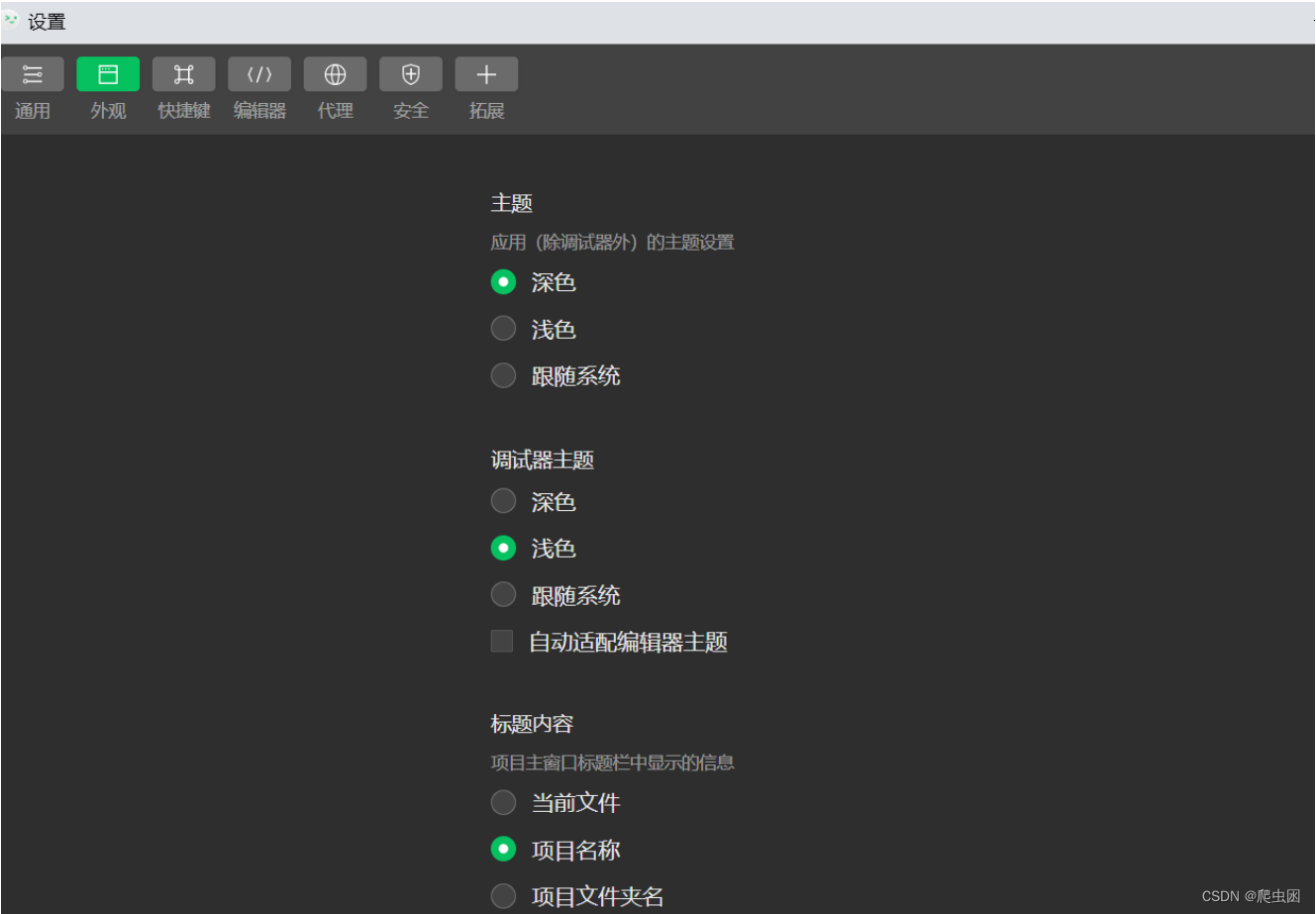Open the 拓展 extensions plus icon
The width and height of the screenshot is (1316, 914).
486,74
